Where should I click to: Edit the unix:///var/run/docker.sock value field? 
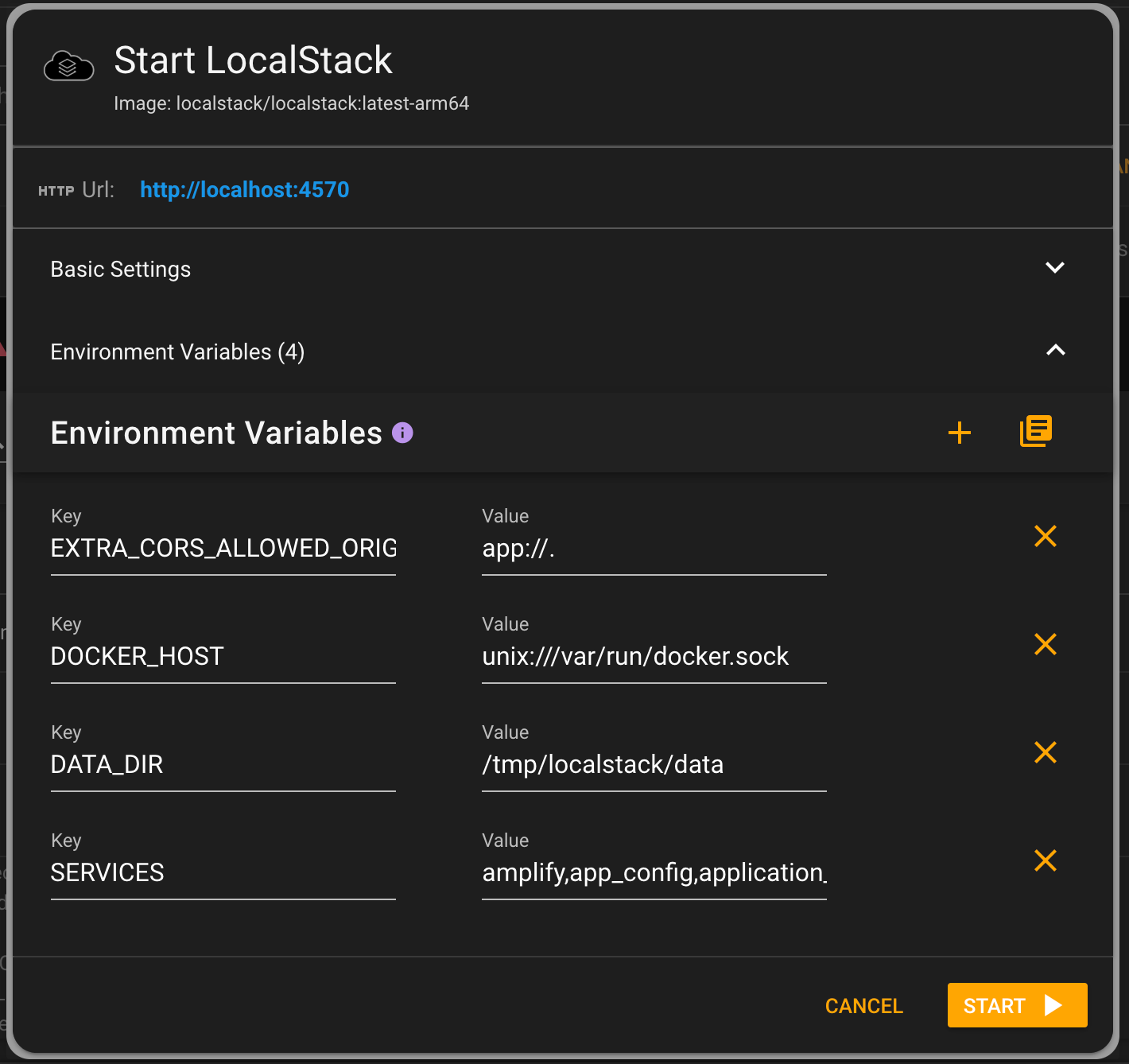pyautogui.click(x=654, y=657)
